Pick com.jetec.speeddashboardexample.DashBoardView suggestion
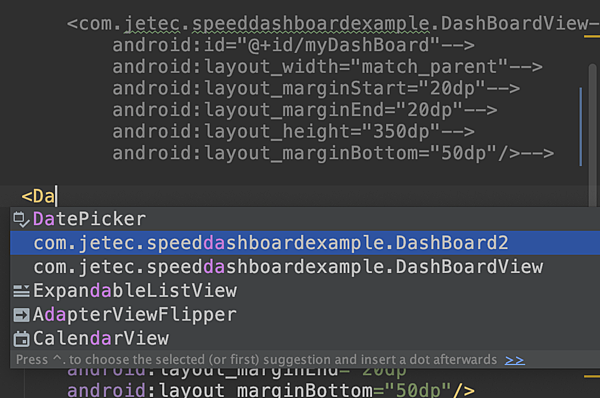The width and height of the screenshot is (600, 398). pyautogui.click(x=305, y=267)
